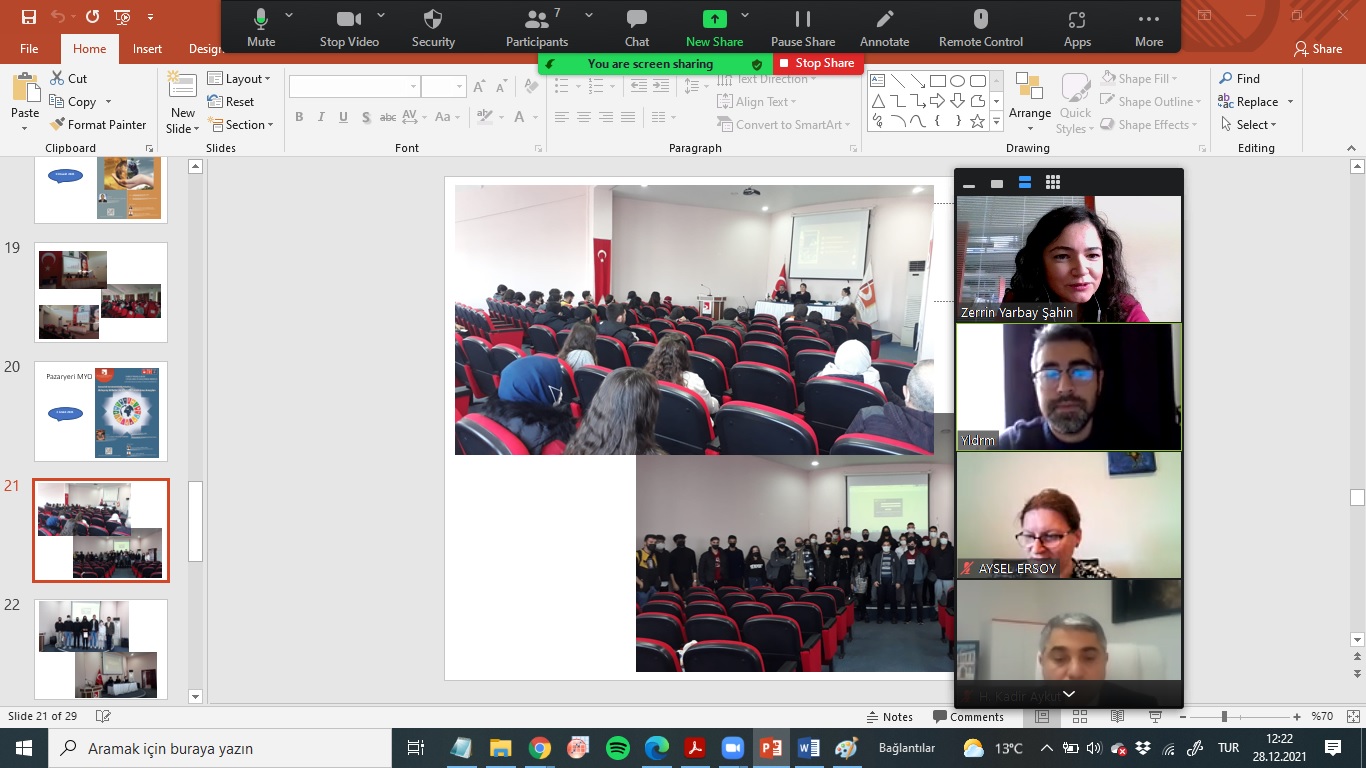The width and height of the screenshot is (1366, 768).
Task: Click the New Slide icon
Action: point(182,86)
